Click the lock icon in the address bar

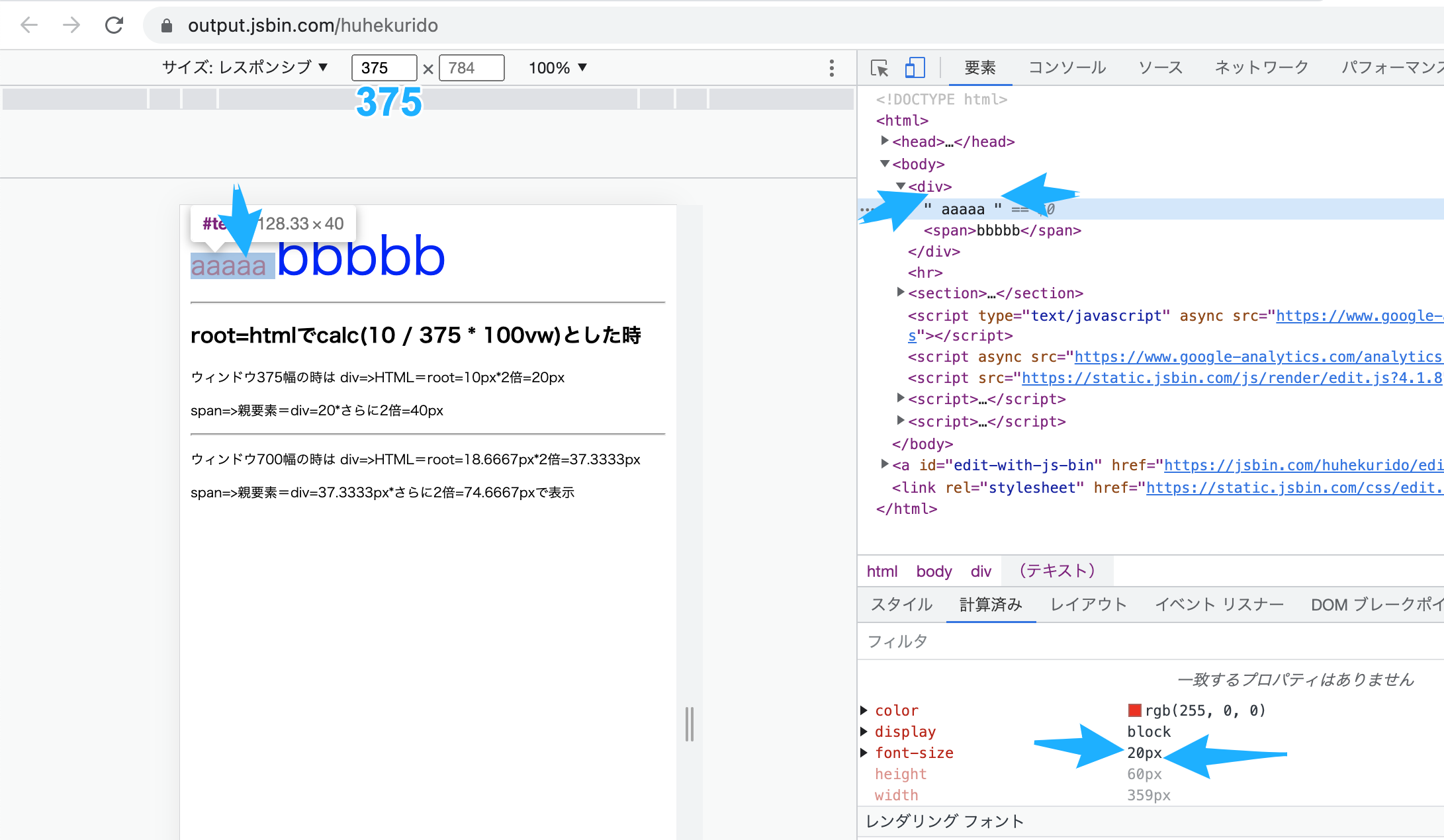coord(167,26)
